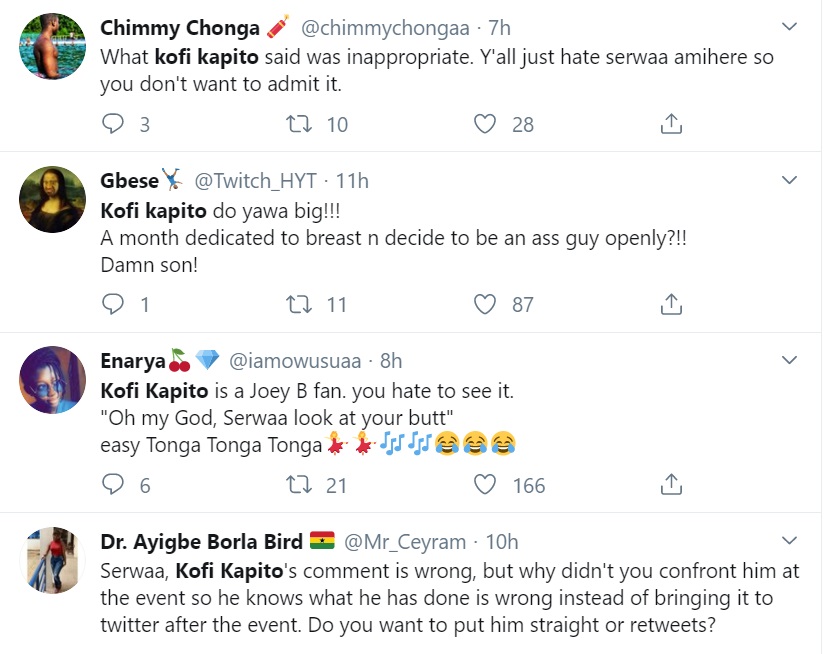Retweet Chimmy Chonga's tweet
825x654 pixels.
click(298, 124)
